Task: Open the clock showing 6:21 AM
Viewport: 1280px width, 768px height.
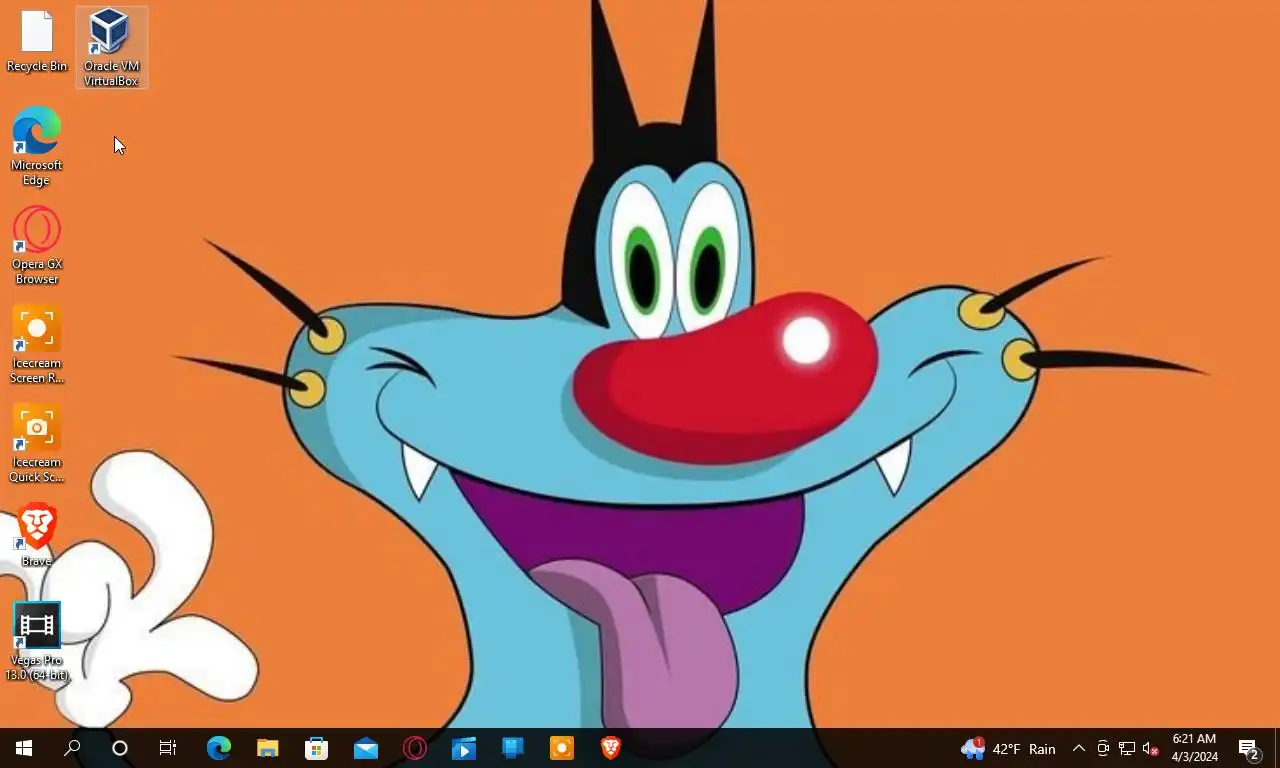Action: (1194, 748)
